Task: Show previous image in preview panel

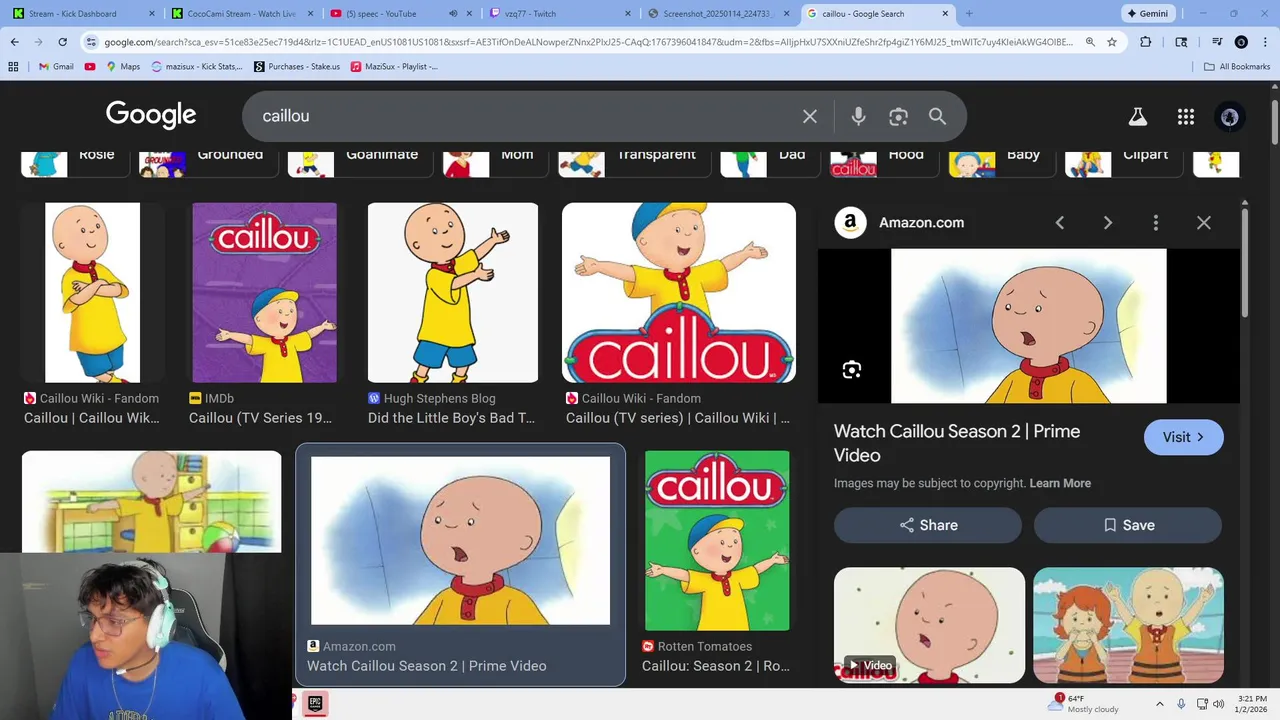Action: coord(1060,223)
